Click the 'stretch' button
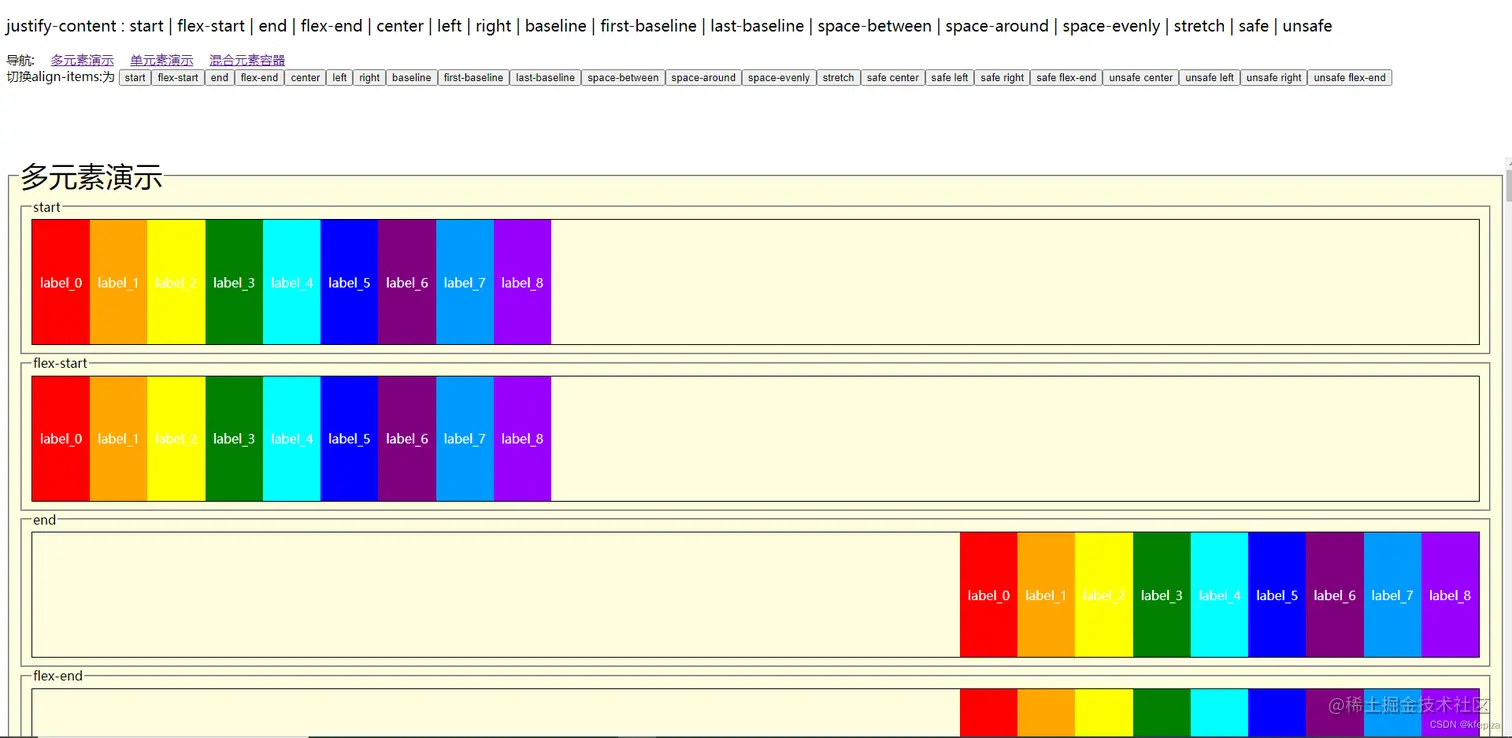 click(x=838, y=77)
